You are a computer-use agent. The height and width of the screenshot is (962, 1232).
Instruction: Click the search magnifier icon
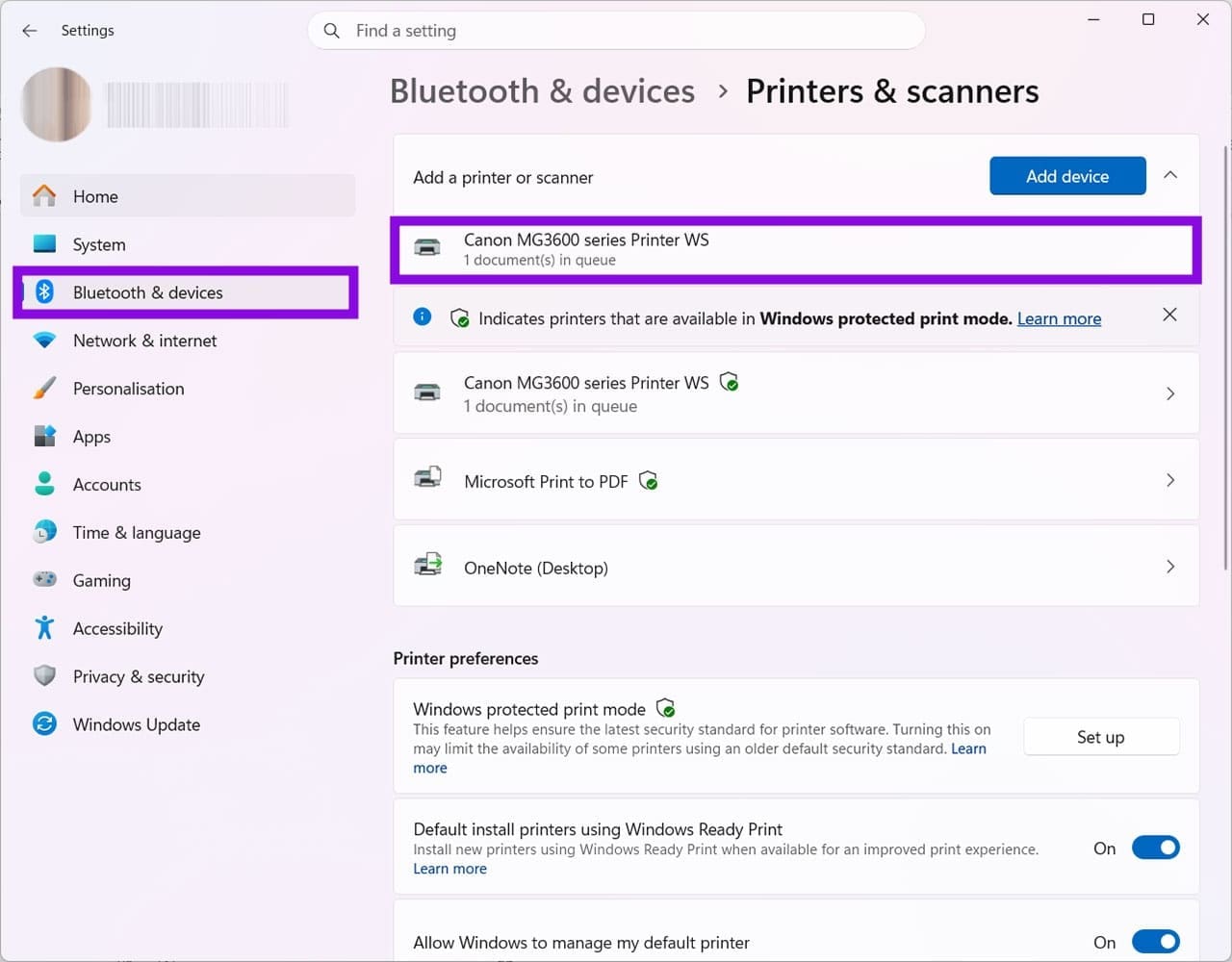tap(332, 31)
